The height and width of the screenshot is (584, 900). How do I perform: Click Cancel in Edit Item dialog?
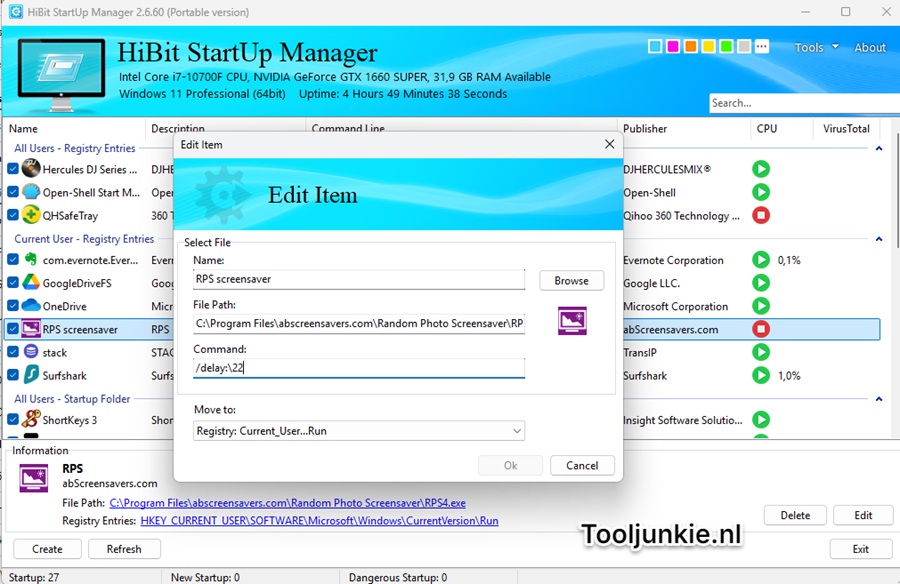click(582, 465)
